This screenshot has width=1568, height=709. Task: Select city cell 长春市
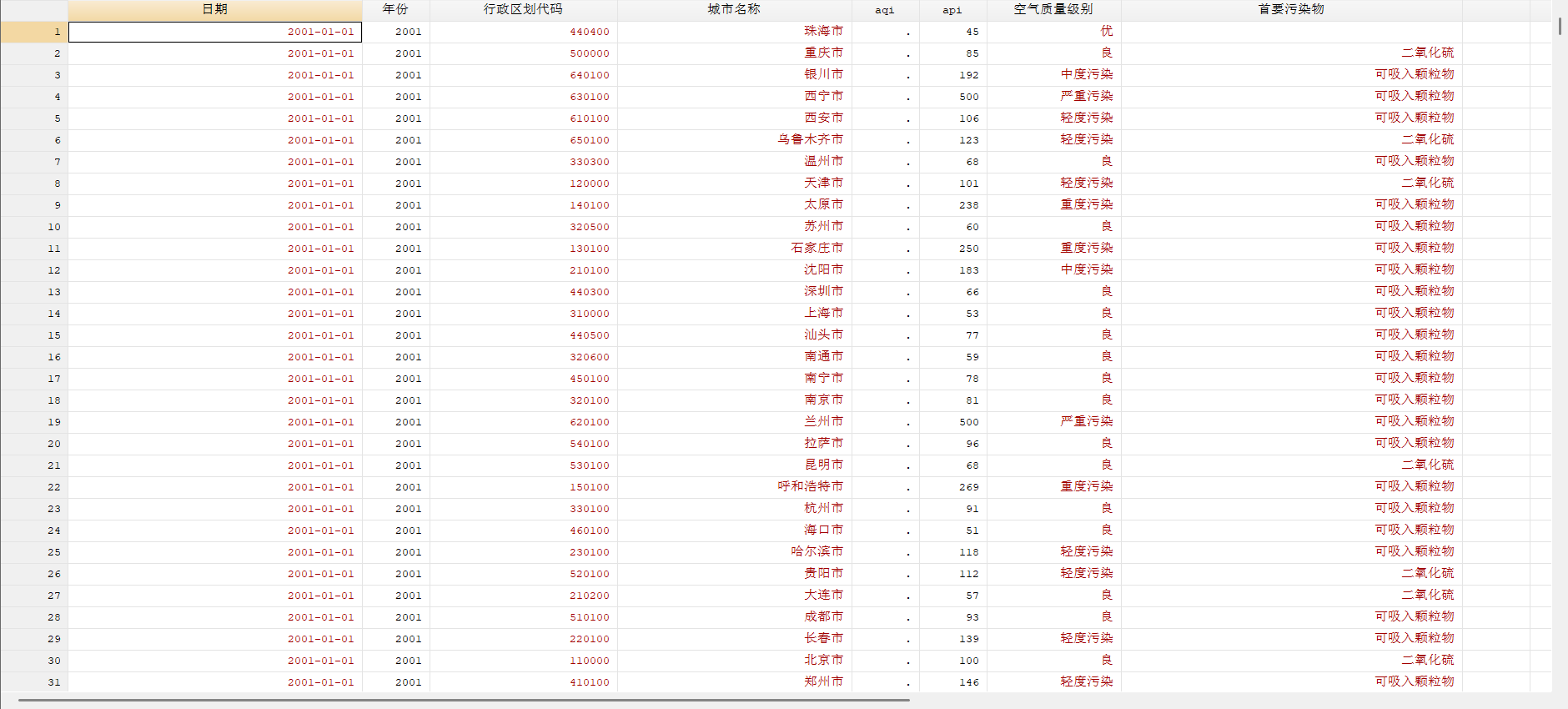[x=734, y=639]
